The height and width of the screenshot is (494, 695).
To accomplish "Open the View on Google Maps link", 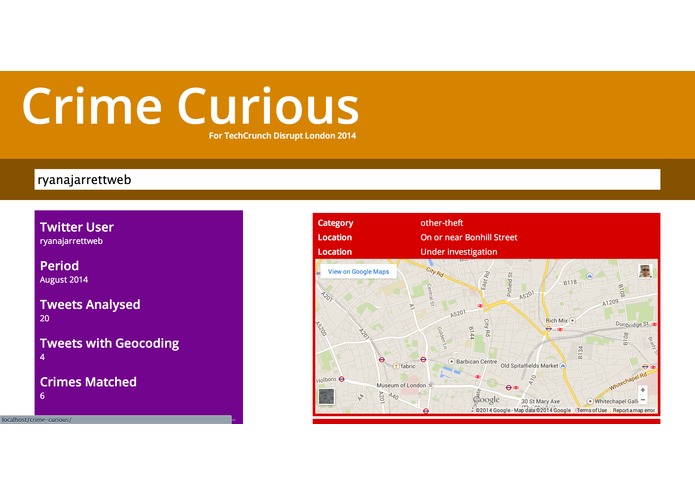I will pyautogui.click(x=358, y=272).
